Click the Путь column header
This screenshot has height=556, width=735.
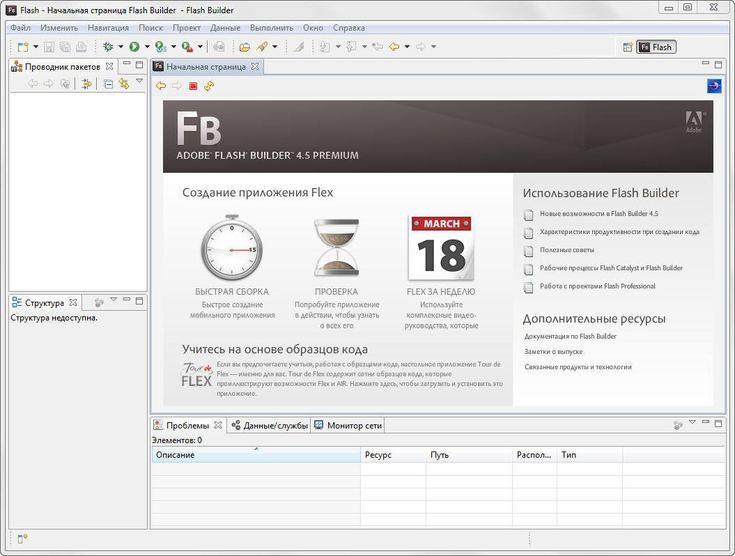click(x=469, y=455)
